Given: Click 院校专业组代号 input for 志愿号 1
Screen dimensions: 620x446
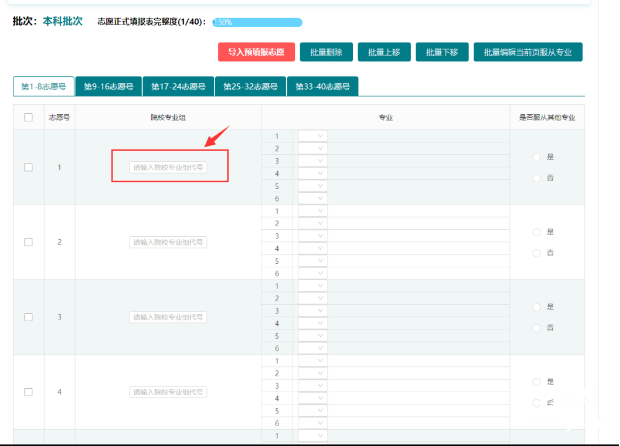Looking at the screenshot, I should [x=168, y=167].
